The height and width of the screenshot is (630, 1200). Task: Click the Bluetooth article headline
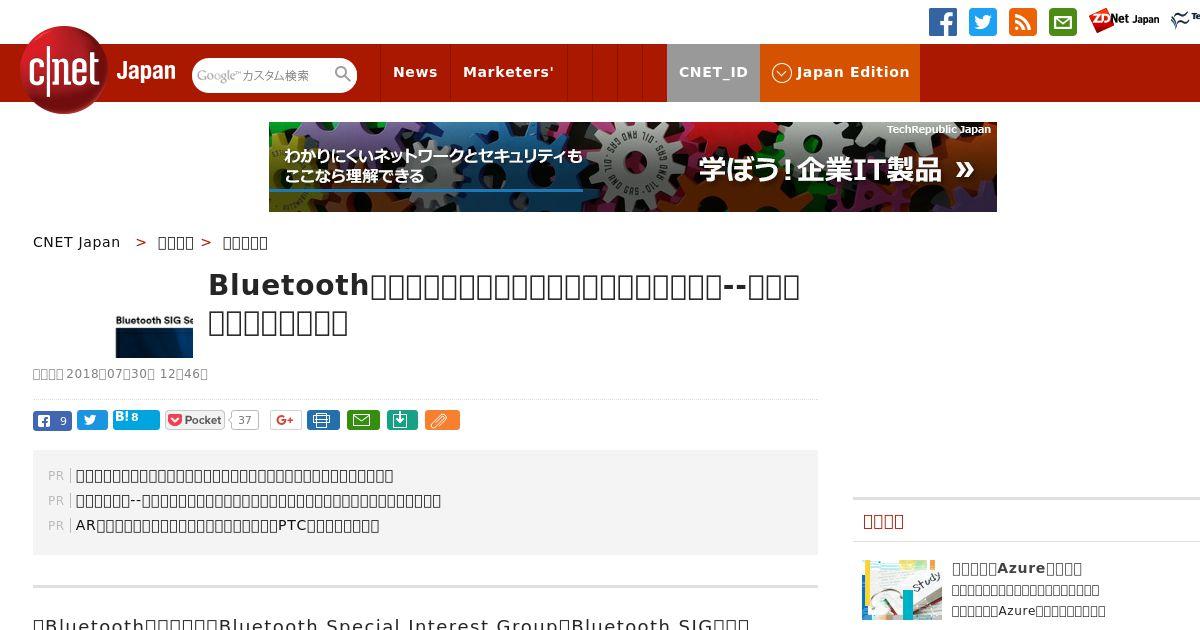[504, 303]
